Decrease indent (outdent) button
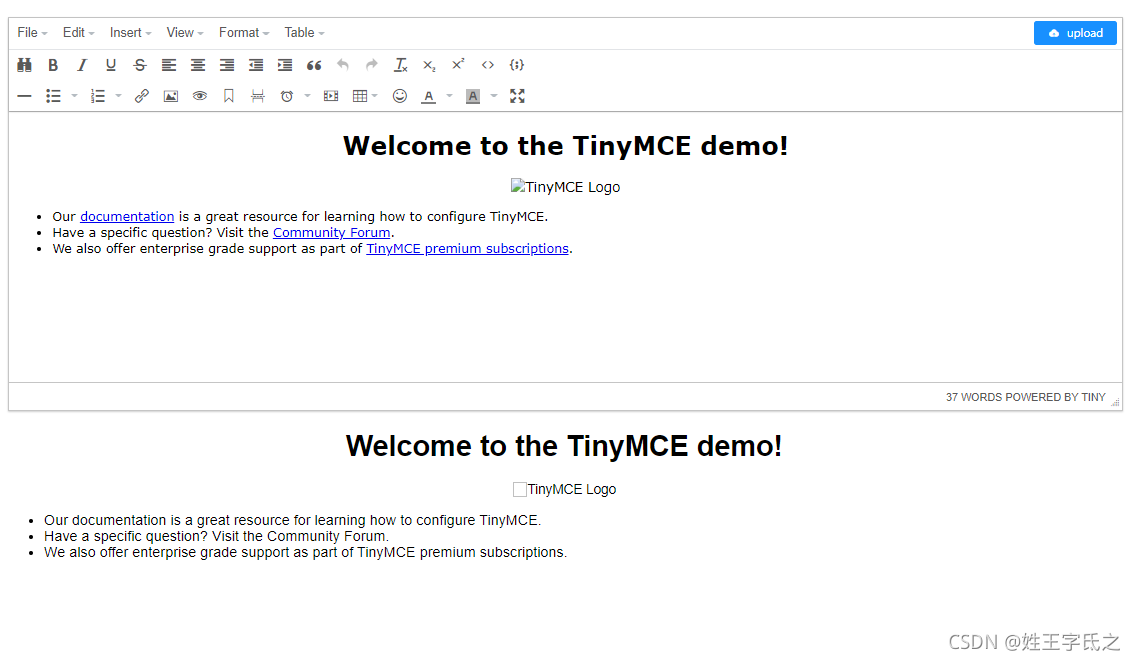The height and width of the screenshot is (660, 1136). tap(256, 65)
